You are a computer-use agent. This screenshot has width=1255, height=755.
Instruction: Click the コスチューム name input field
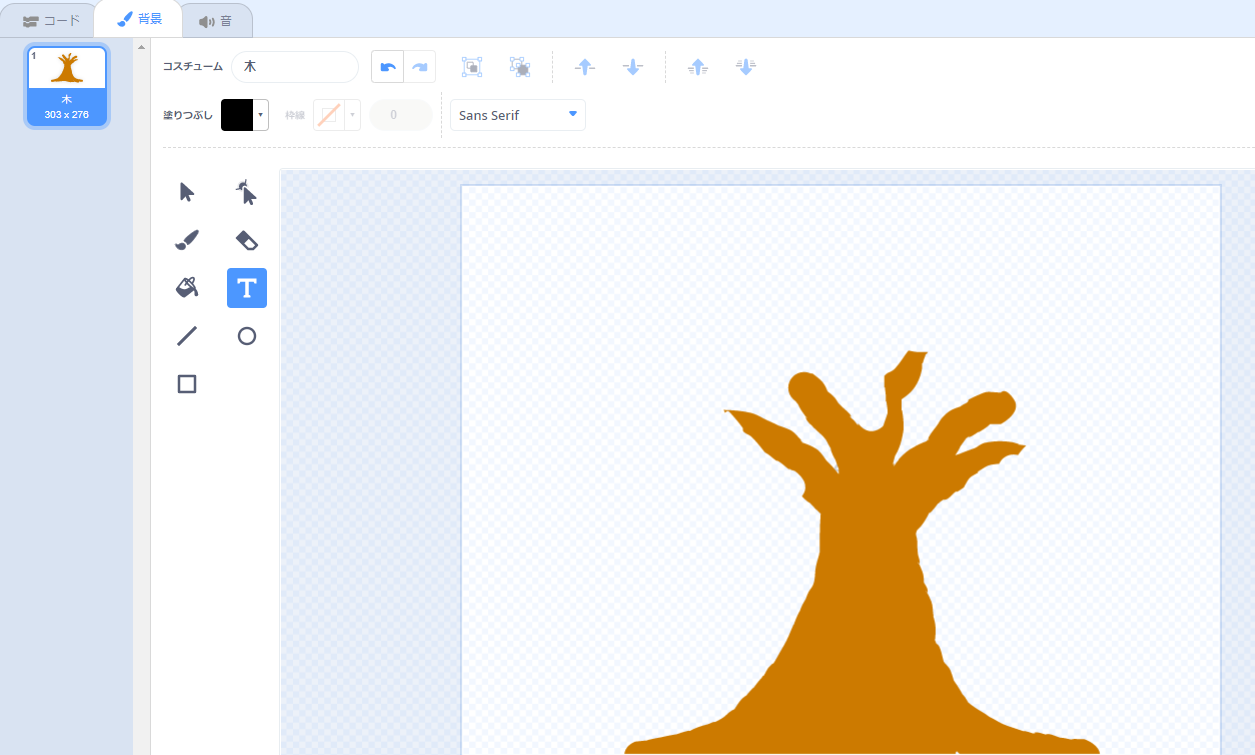tap(295, 67)
